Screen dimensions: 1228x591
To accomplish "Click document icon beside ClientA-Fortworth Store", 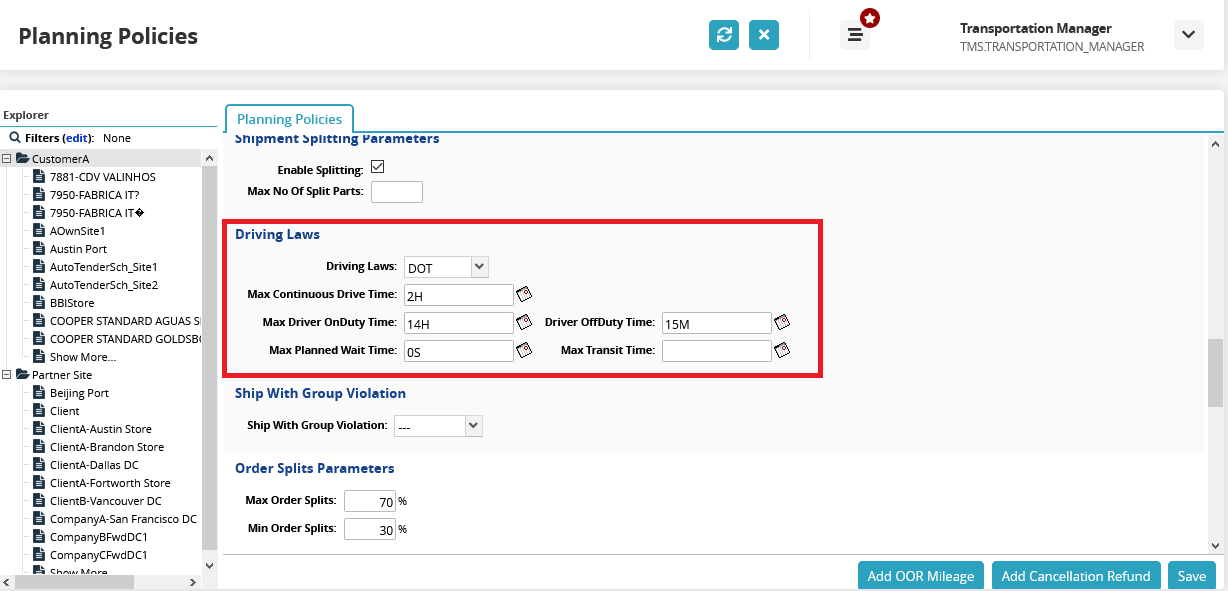I will pos(40,483).
